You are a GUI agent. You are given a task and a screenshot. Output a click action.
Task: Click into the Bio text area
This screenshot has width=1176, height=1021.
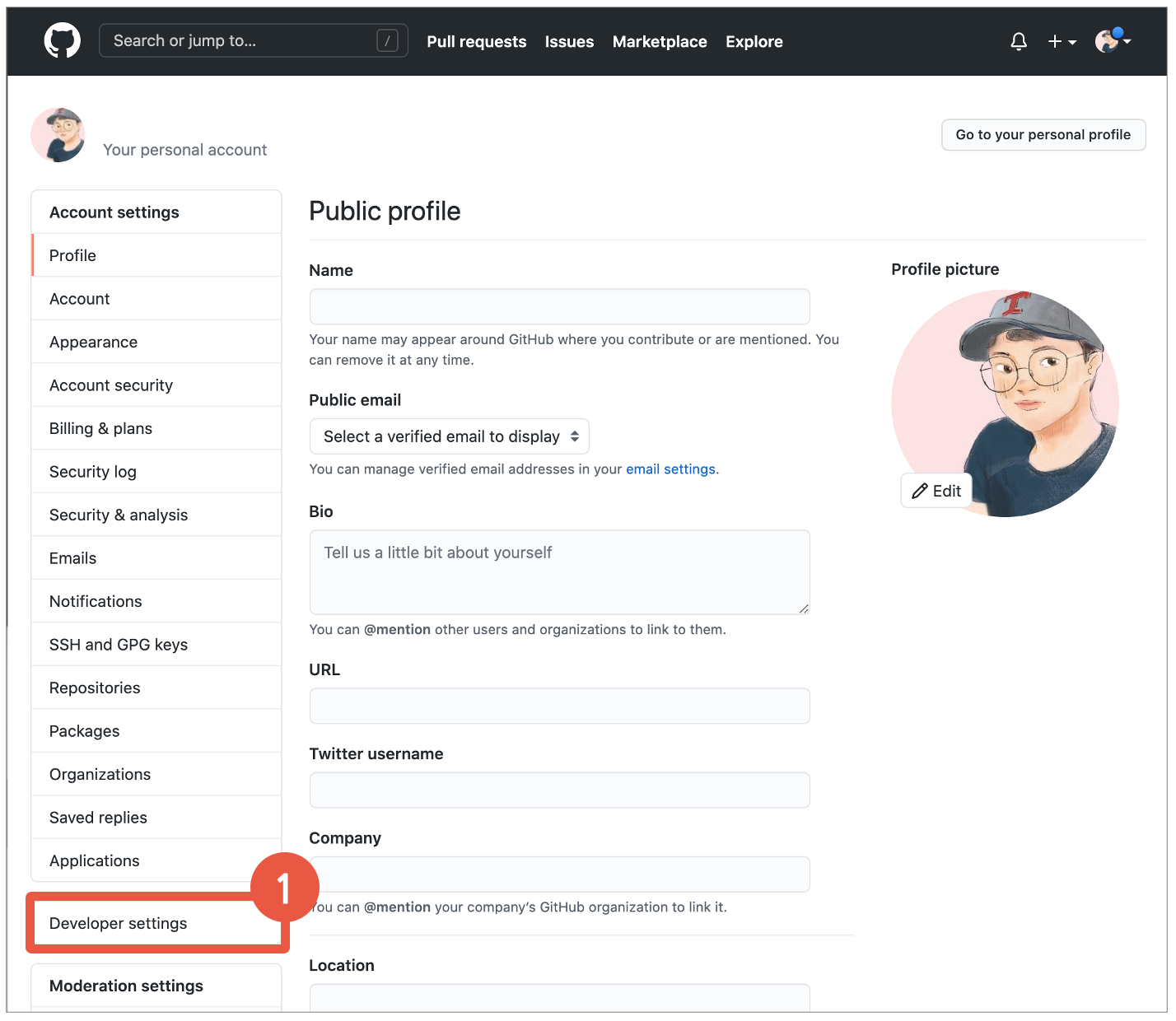click(560, 572)
